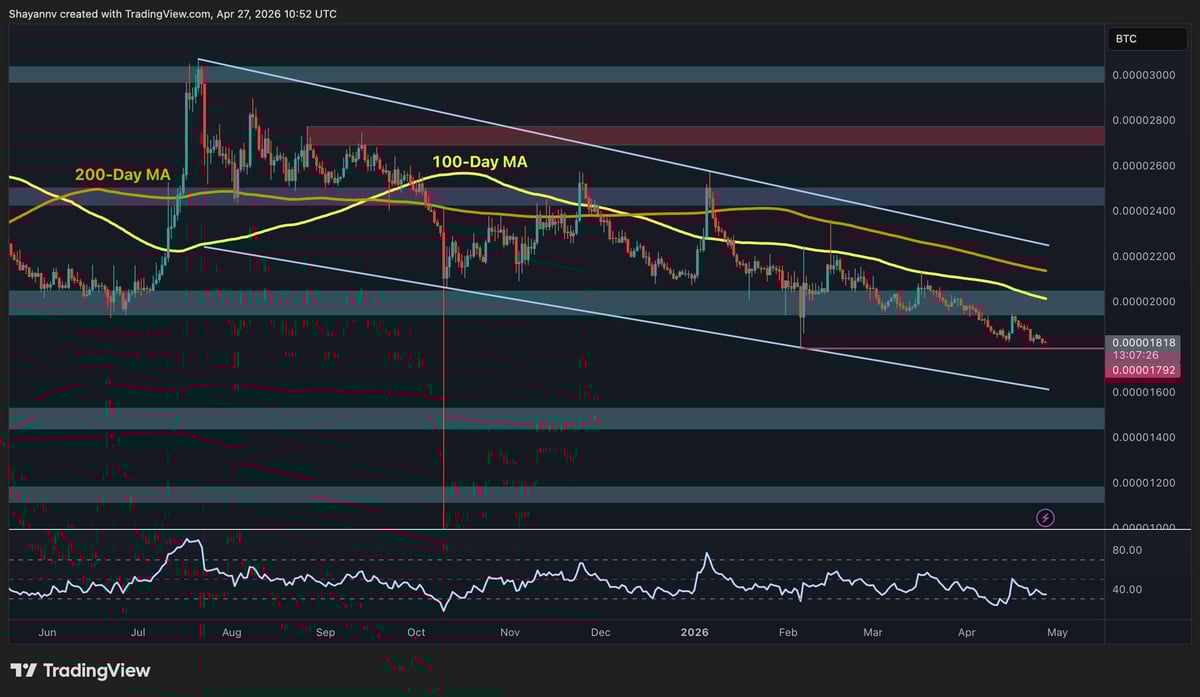Click the lightning bolt flash icon on the chart

(1045, 517)
